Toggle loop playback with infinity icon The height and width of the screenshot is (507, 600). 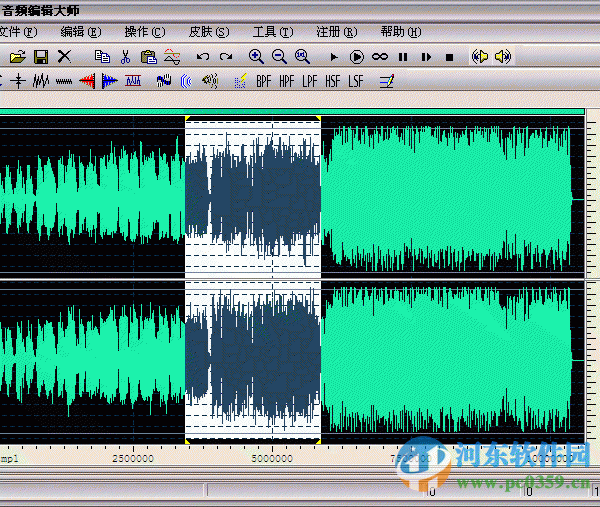click(380, 57)
